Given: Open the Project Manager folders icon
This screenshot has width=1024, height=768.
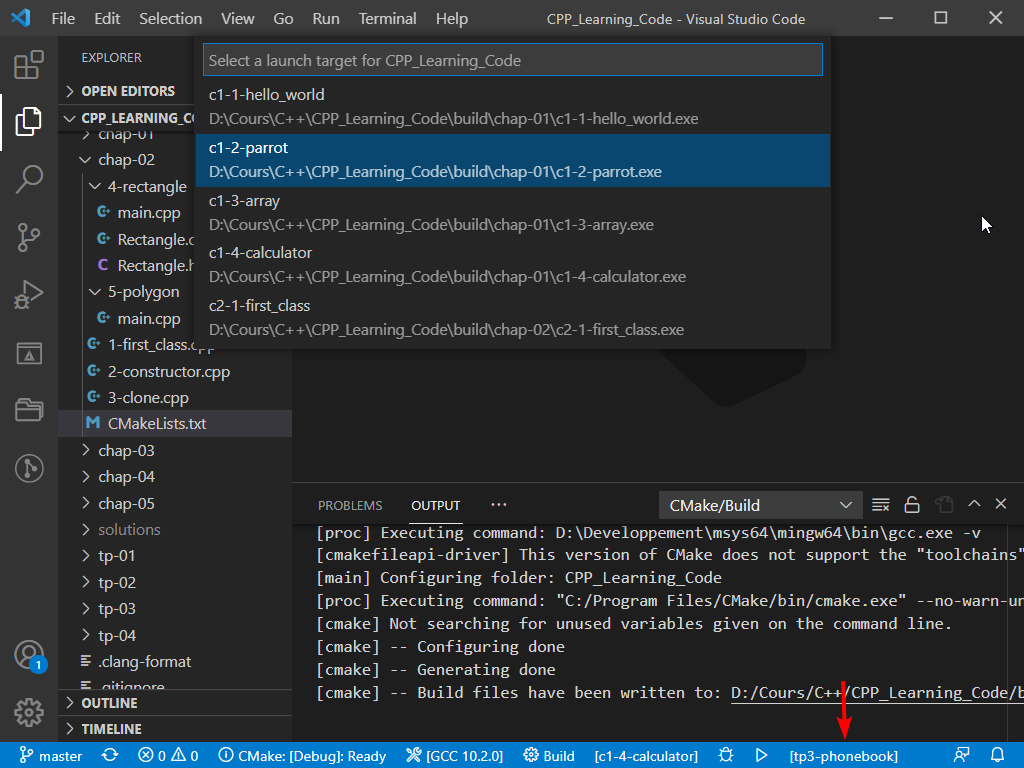Looking at the screenshot, I should 29,410.
